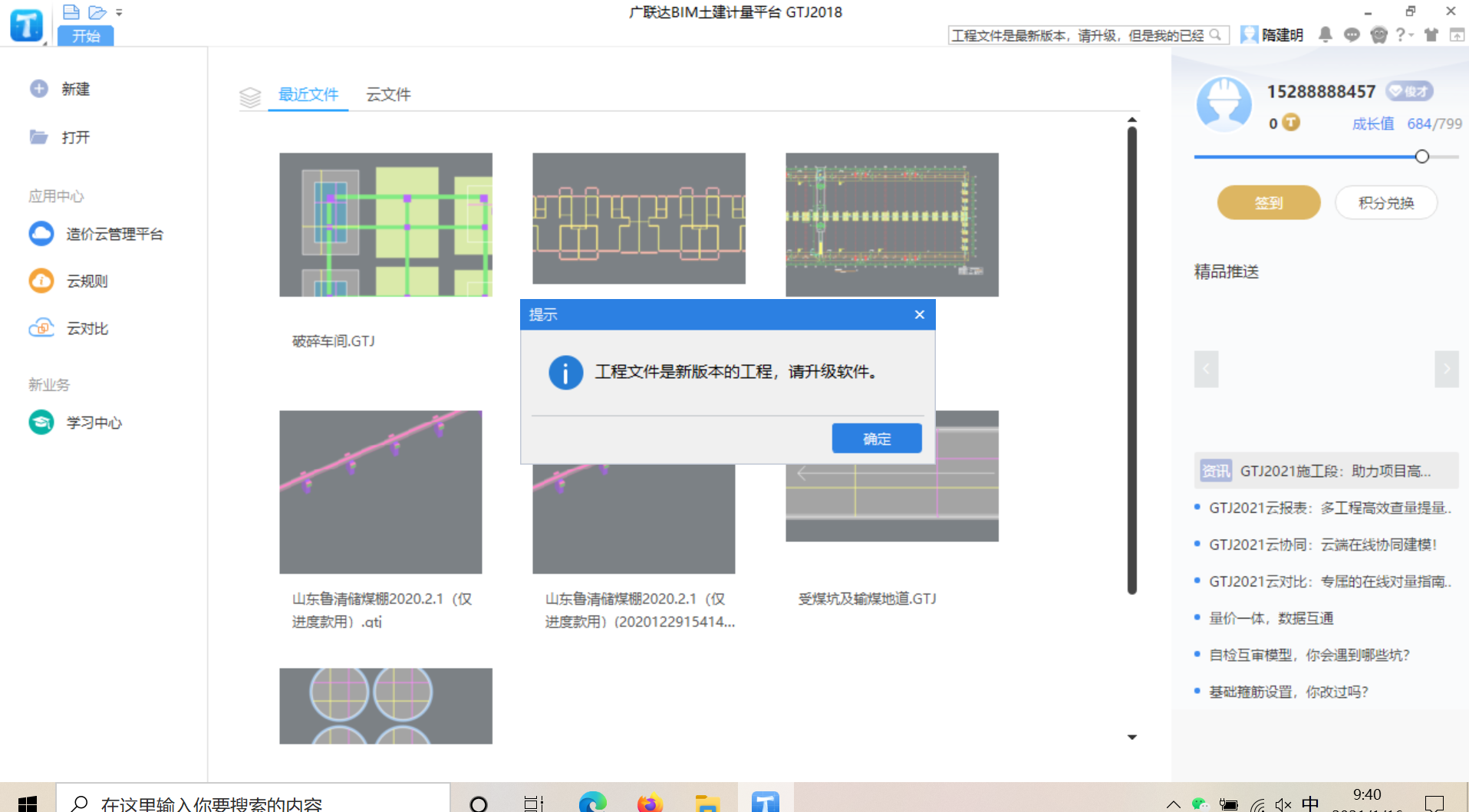Close the 提示 dialog with X

click(x=920, y=315)
